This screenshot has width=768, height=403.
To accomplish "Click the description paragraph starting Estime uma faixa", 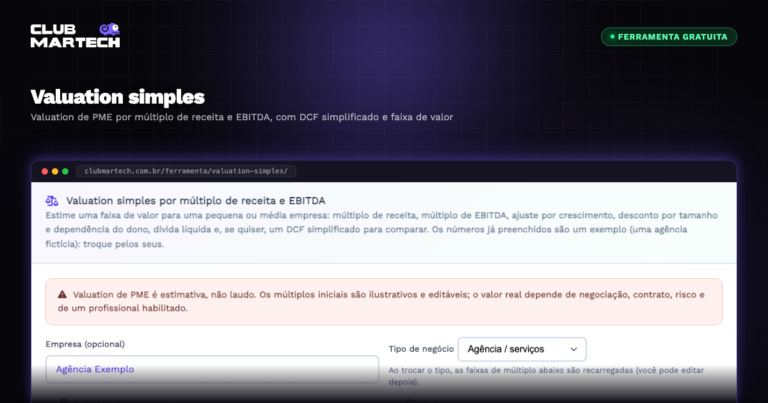I will 382,229.
